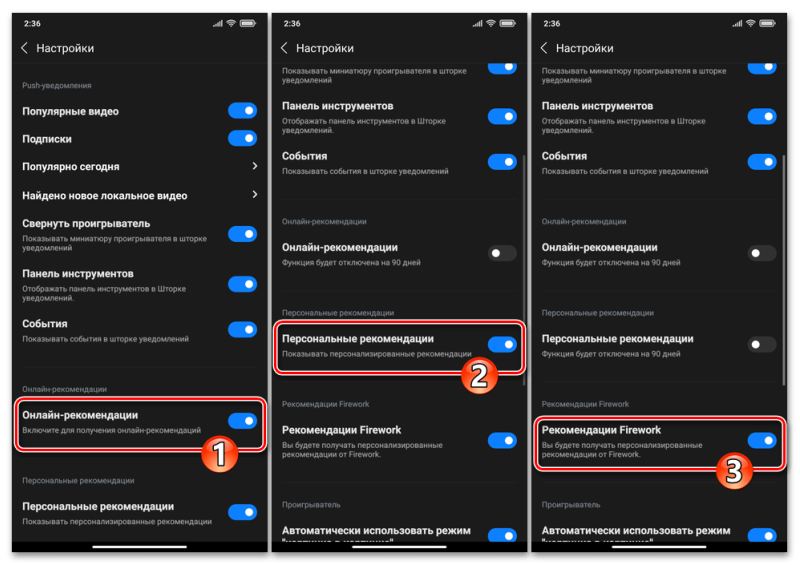Tap signal strength icon on middle screen

[x=477, y=23]
